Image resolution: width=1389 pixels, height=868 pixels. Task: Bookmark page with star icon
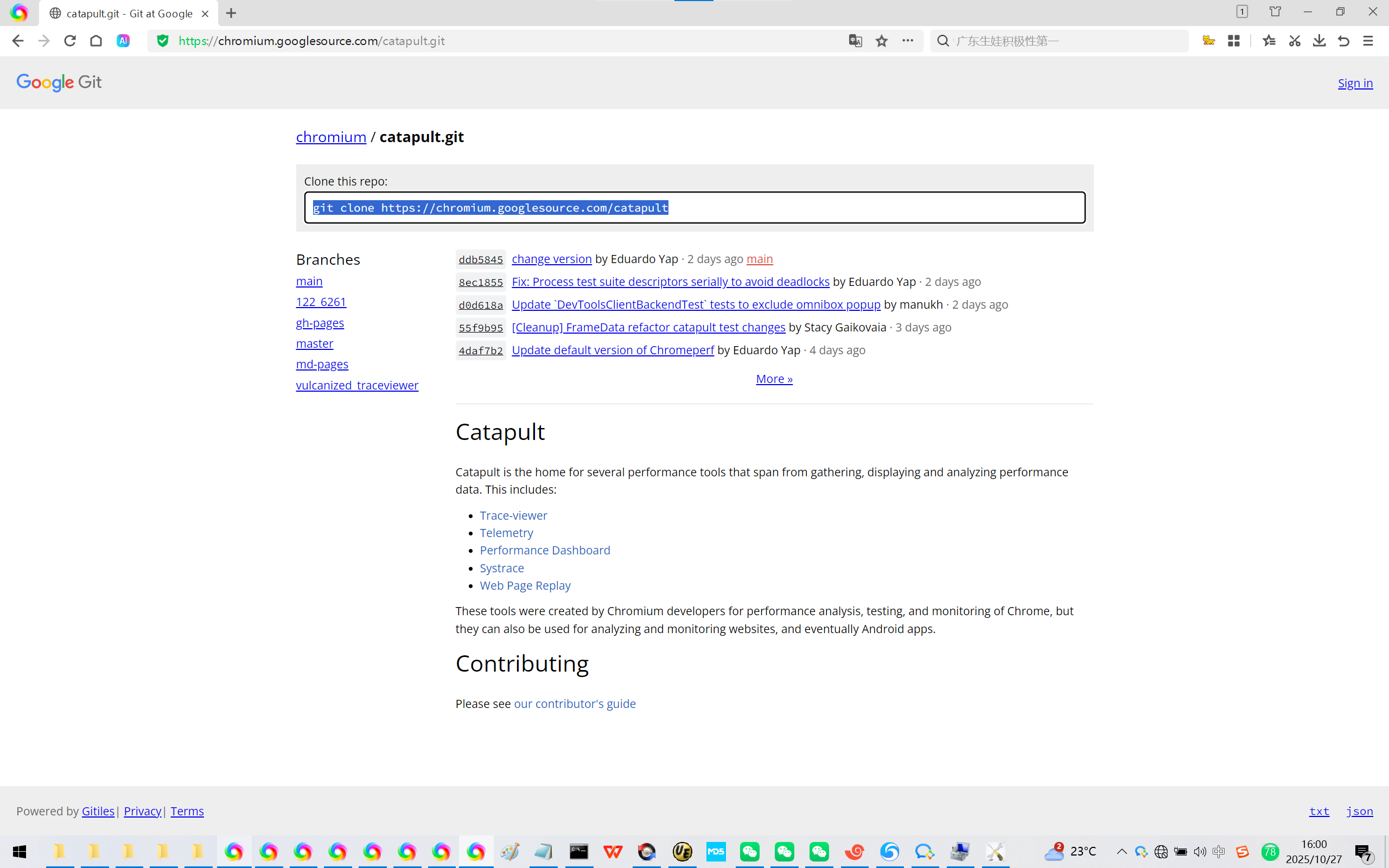point(882,41)
